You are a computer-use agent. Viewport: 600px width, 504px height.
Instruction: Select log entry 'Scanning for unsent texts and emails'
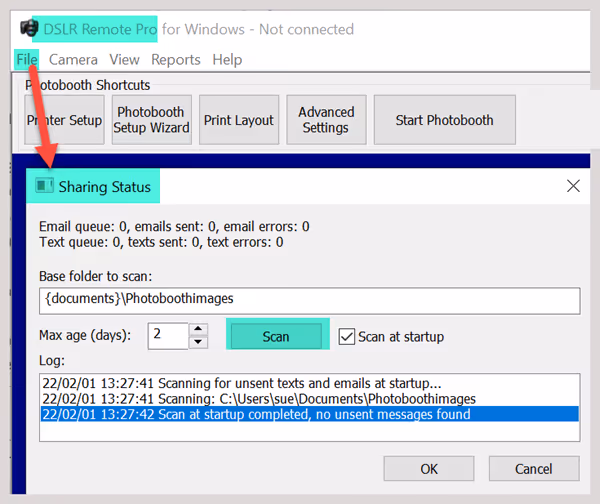pyautogui.click(x=310, y=383)
